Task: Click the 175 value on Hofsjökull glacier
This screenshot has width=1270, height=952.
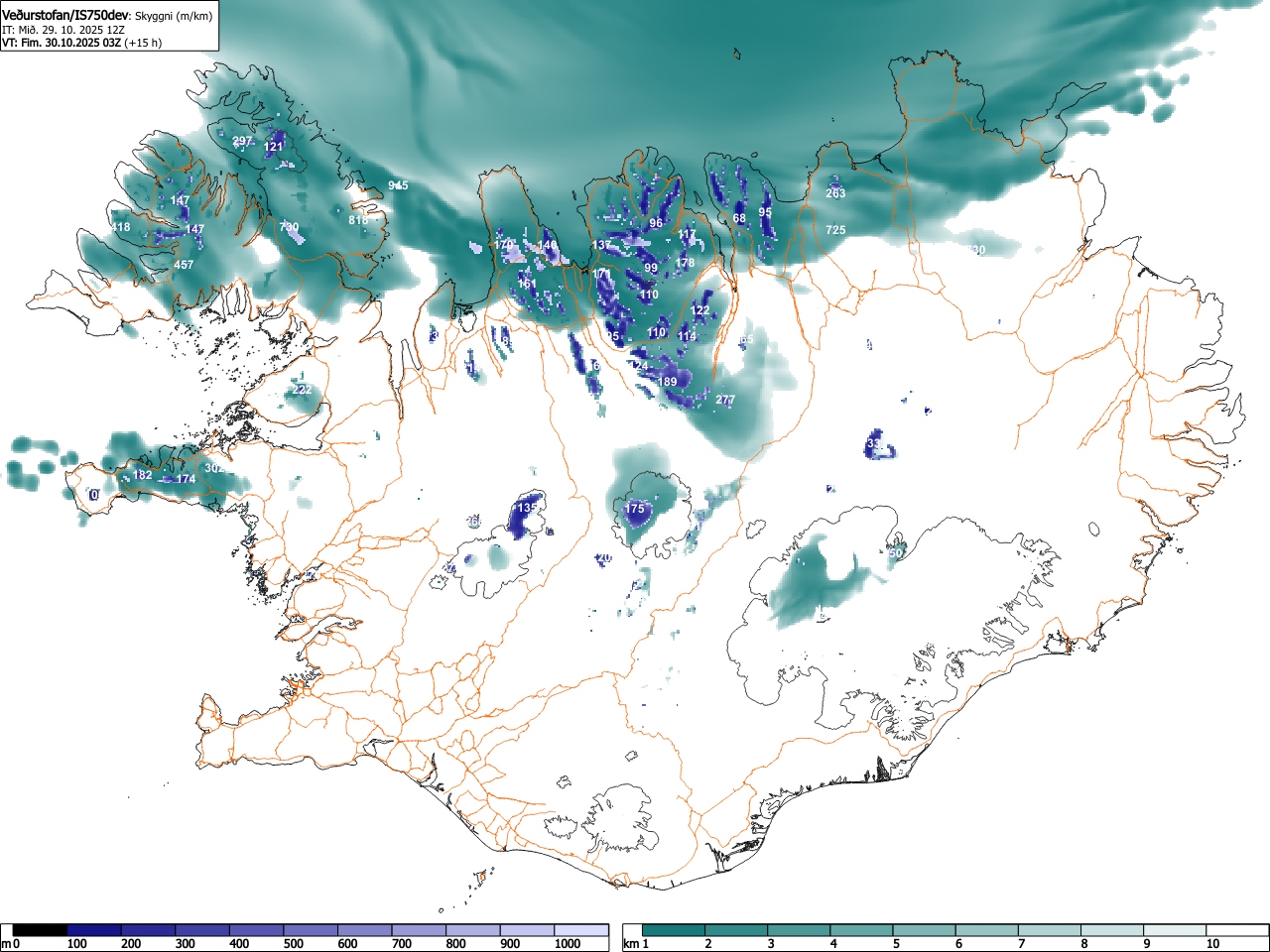Action: point(634,509)
